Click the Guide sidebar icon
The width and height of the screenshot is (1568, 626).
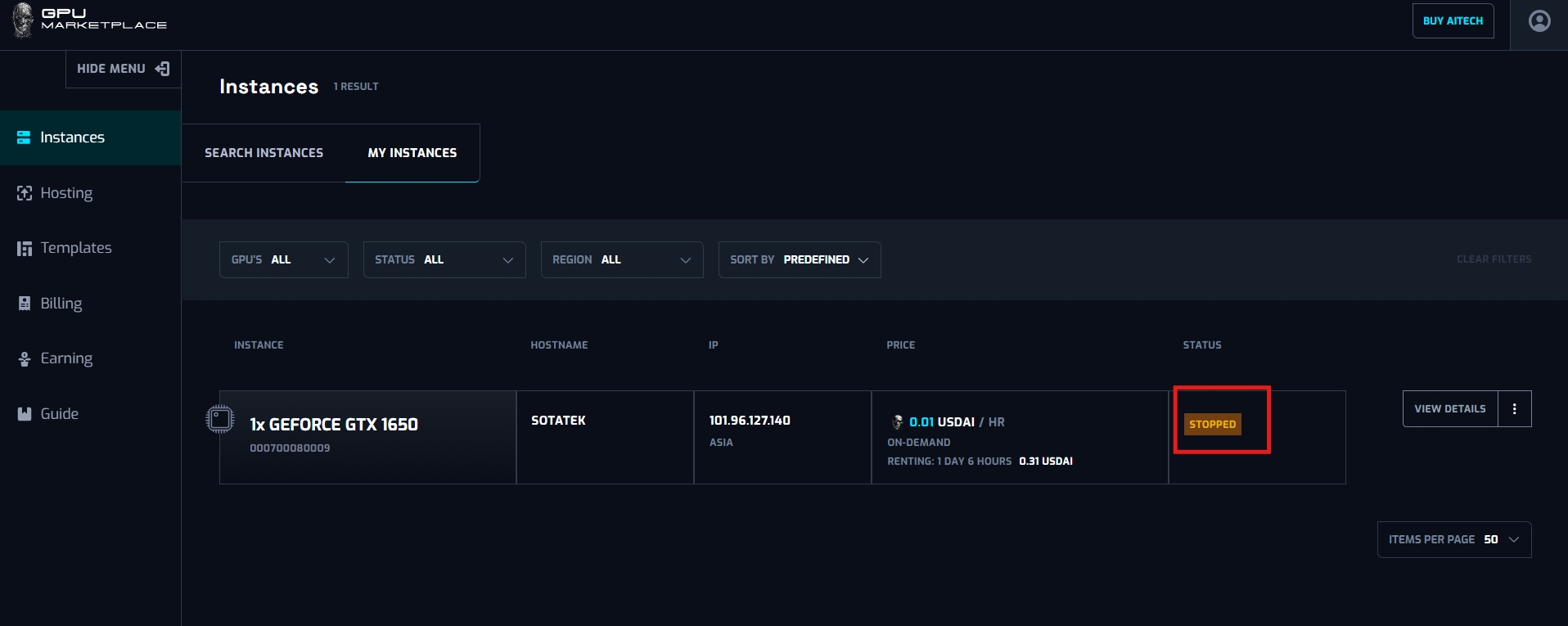tap(25, 414)
